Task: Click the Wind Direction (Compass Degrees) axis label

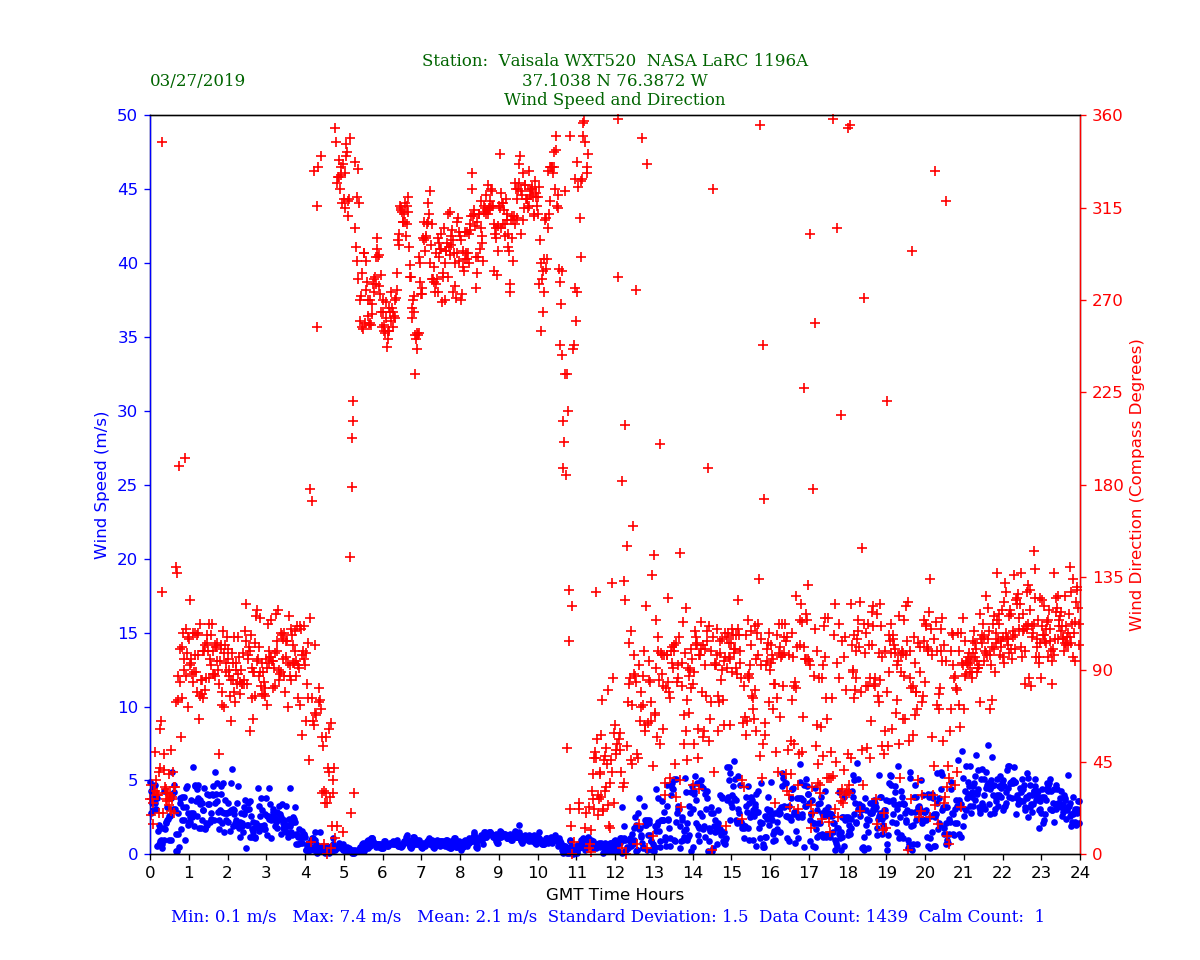Action: coord(1136,485)
